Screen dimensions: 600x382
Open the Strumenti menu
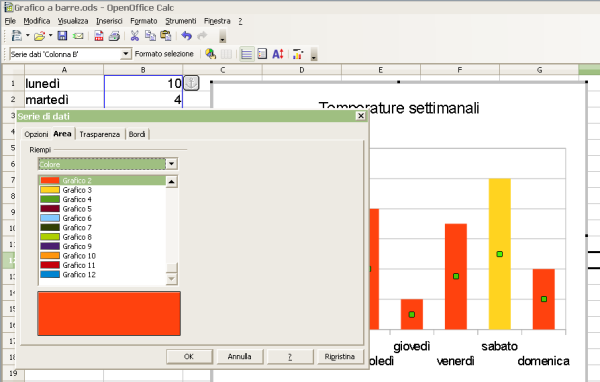pos(181,21)
